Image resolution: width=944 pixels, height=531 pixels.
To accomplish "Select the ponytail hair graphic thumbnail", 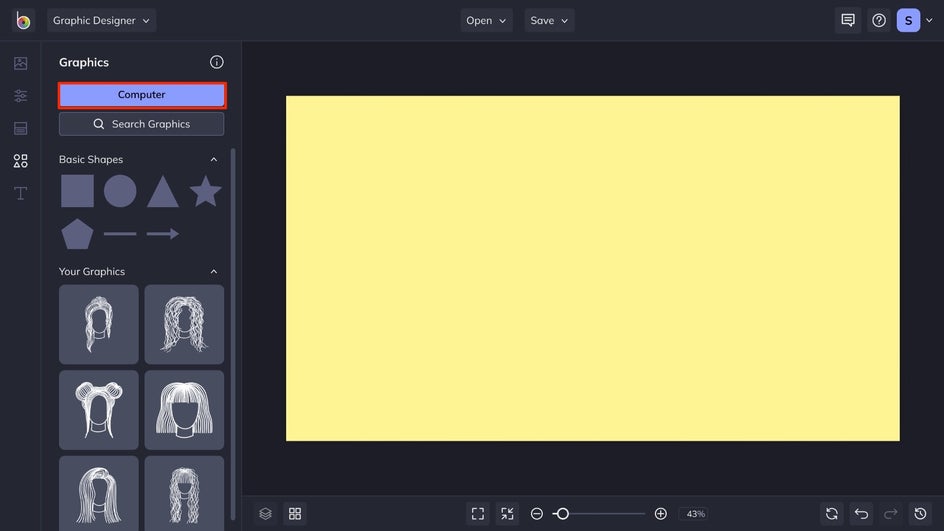I will coord(99,324).
